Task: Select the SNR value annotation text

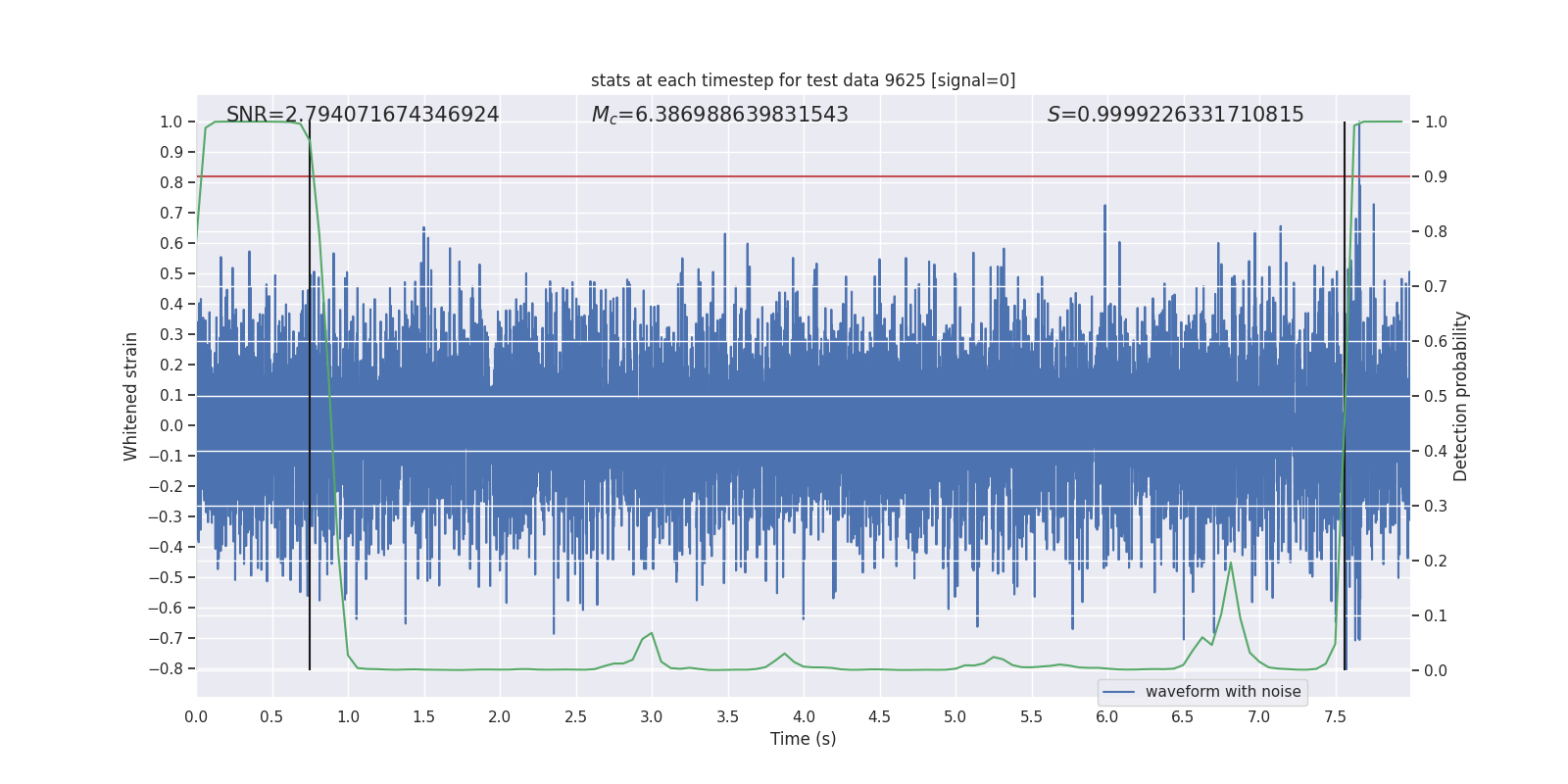Action: click(x=363, y=115)
